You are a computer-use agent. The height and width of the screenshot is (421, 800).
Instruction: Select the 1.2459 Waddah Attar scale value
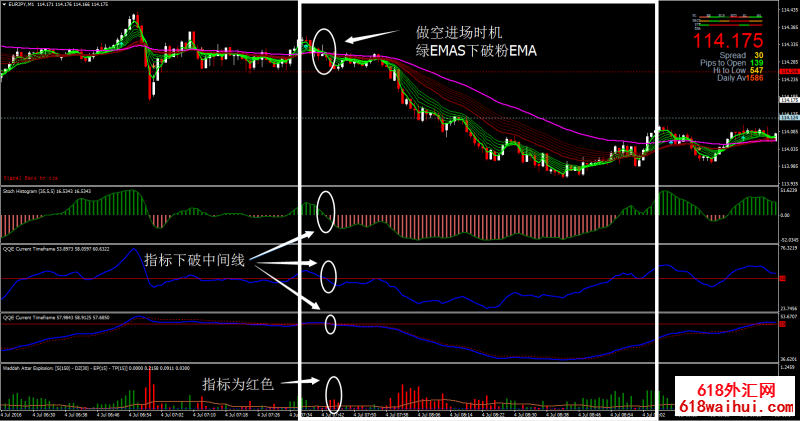pos(789,367)
